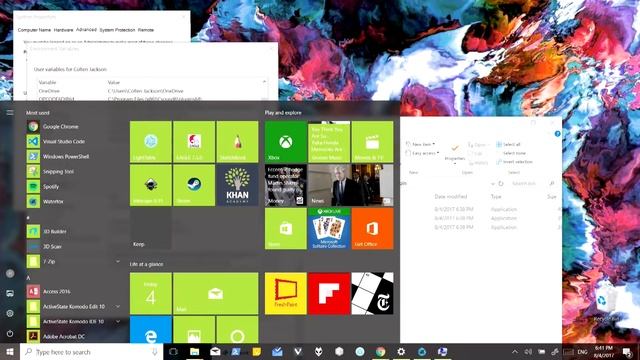640x360 pixels.
Task: Expand the 7-Zip folder chevron
Action: click(118, 261)
